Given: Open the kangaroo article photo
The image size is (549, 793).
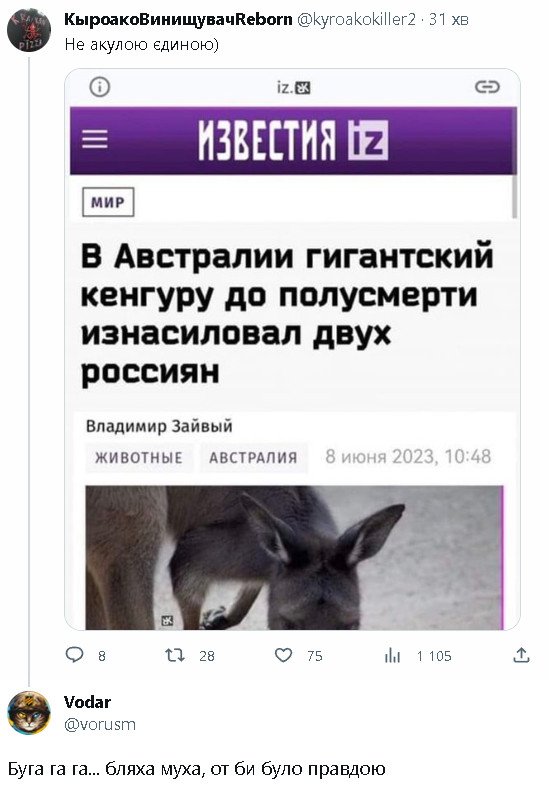Looking at the screenshot, I should 294,557.
